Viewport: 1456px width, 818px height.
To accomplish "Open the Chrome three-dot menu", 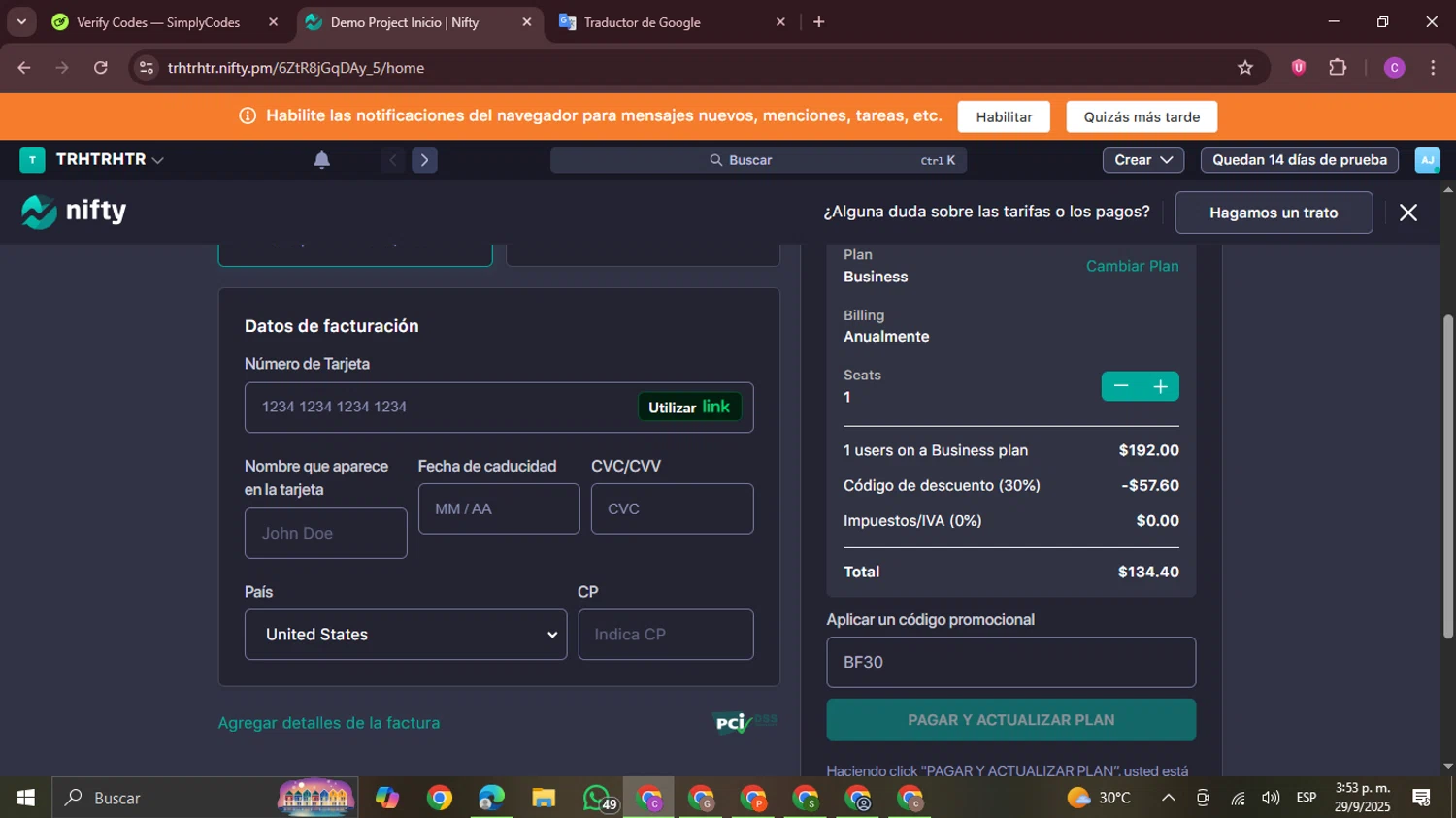I will pos(1433,68).
